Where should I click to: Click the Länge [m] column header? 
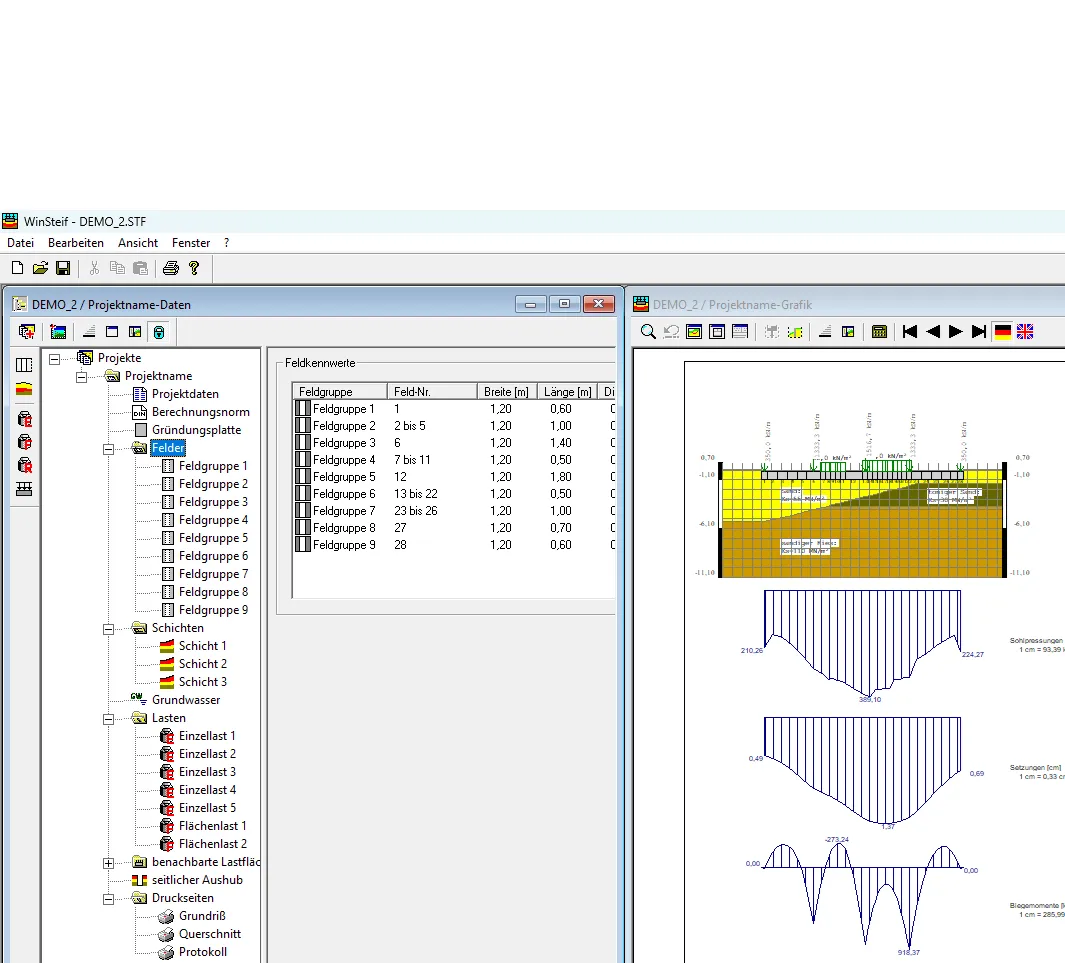(568, 391)
